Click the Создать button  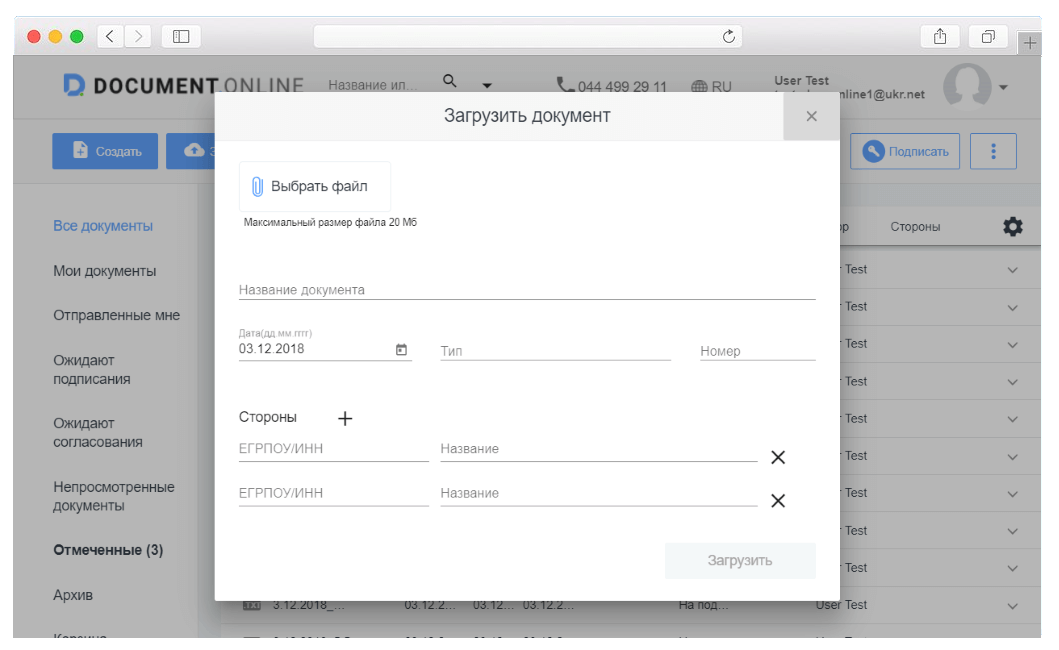(x=105, y=151)
